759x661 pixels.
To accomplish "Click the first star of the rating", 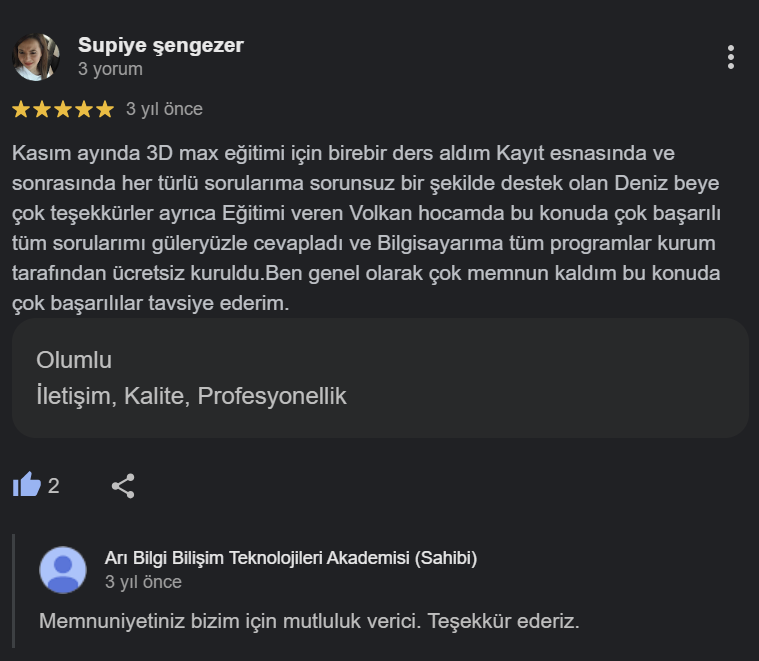I will [21, 109].
